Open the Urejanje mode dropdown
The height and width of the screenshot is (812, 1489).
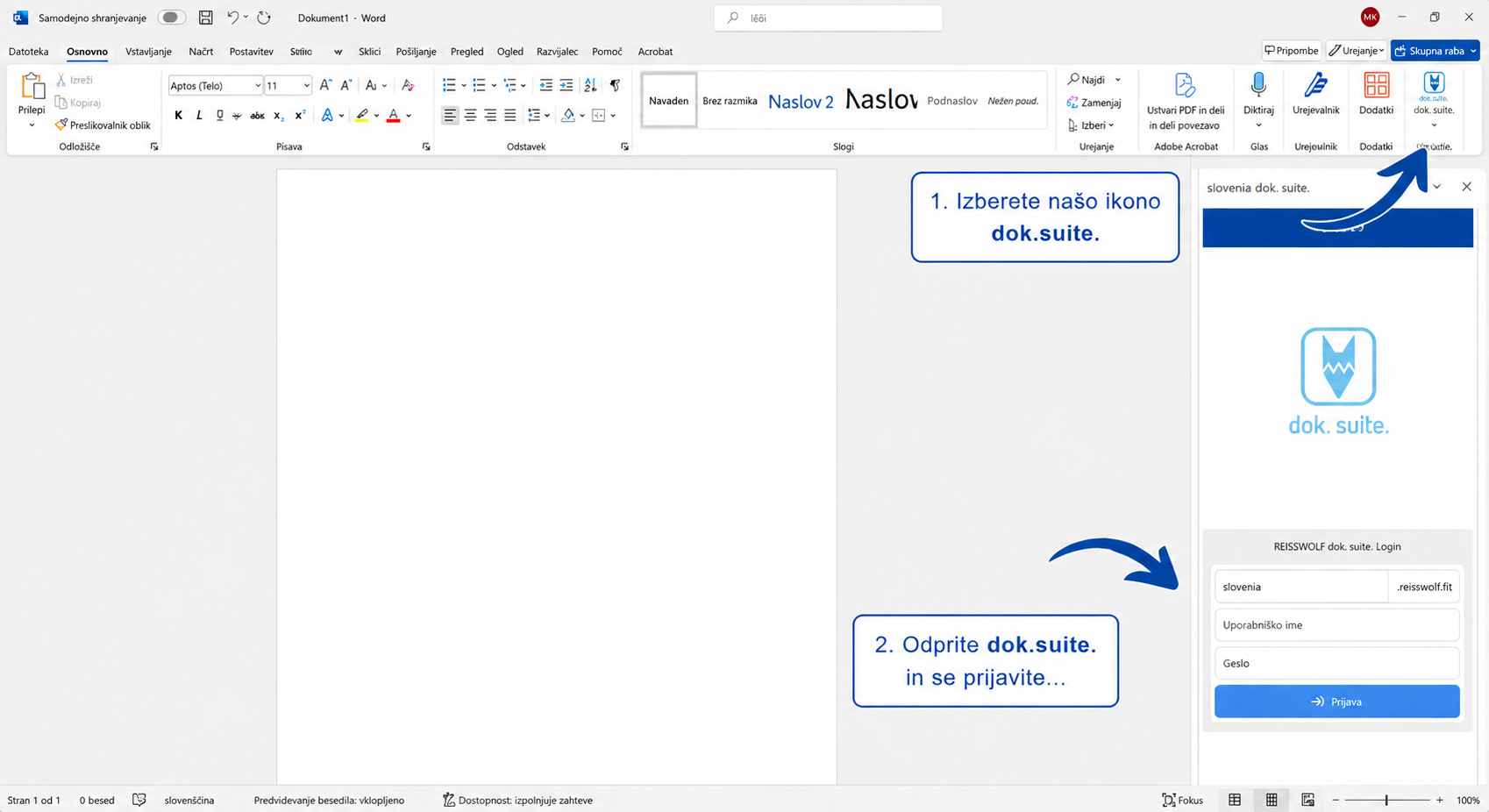point(1356,51)
